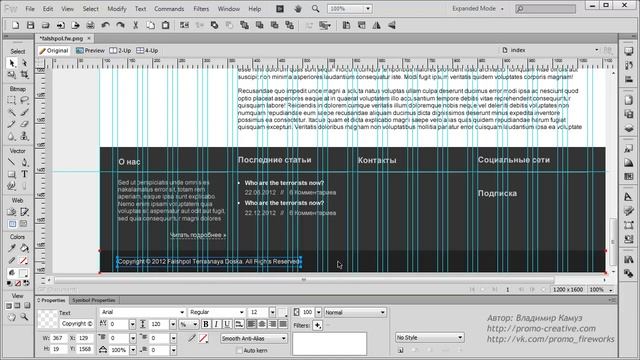The height and width of the screenshot is (360, 640).
Task: Select the Pointer tool
Action: [11, 62]
